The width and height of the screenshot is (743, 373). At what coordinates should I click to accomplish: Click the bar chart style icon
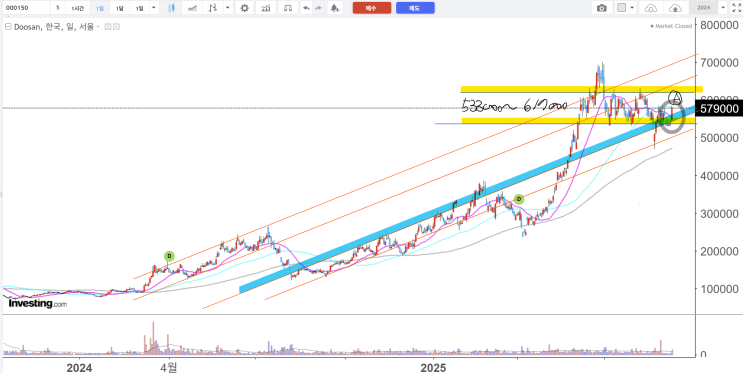(214, 8)
